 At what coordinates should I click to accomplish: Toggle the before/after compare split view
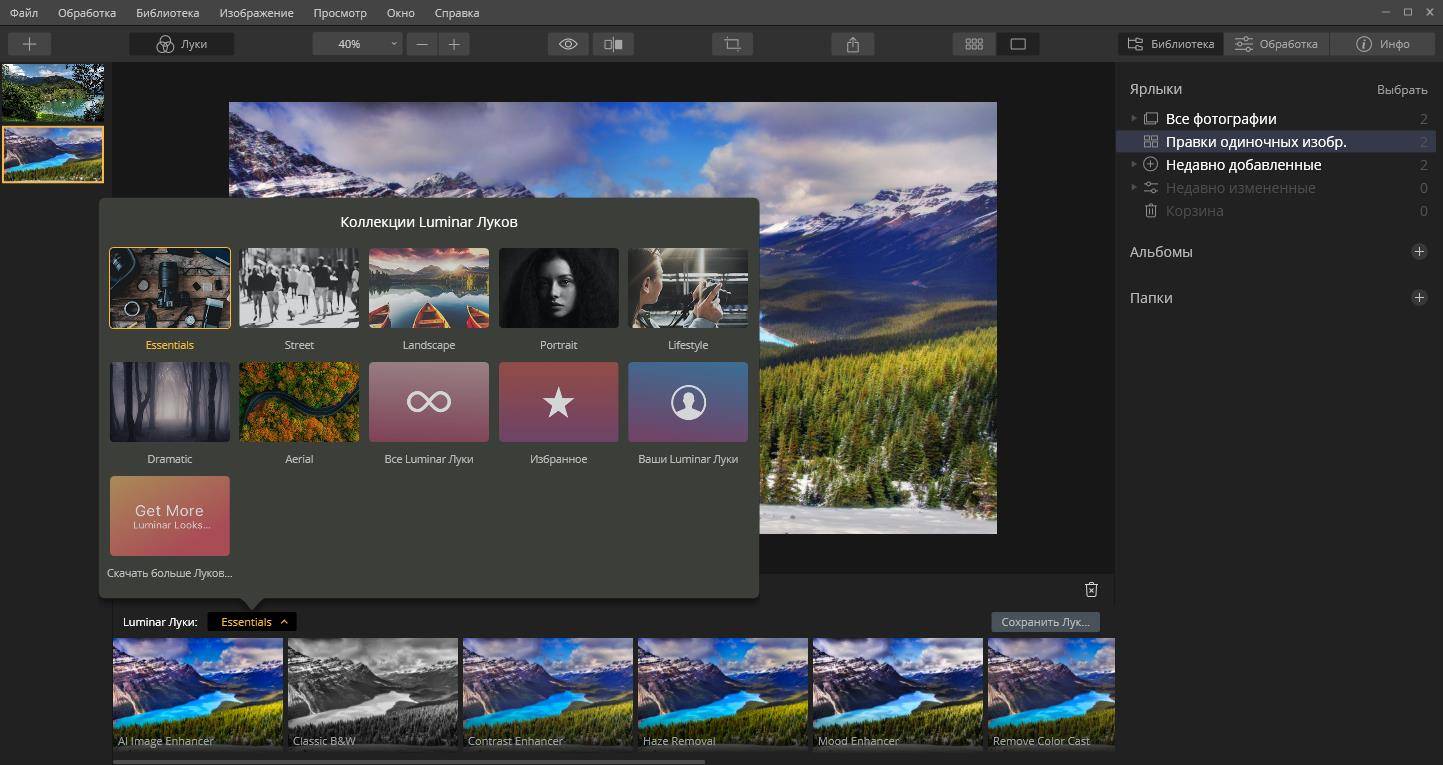coord(614,44)
